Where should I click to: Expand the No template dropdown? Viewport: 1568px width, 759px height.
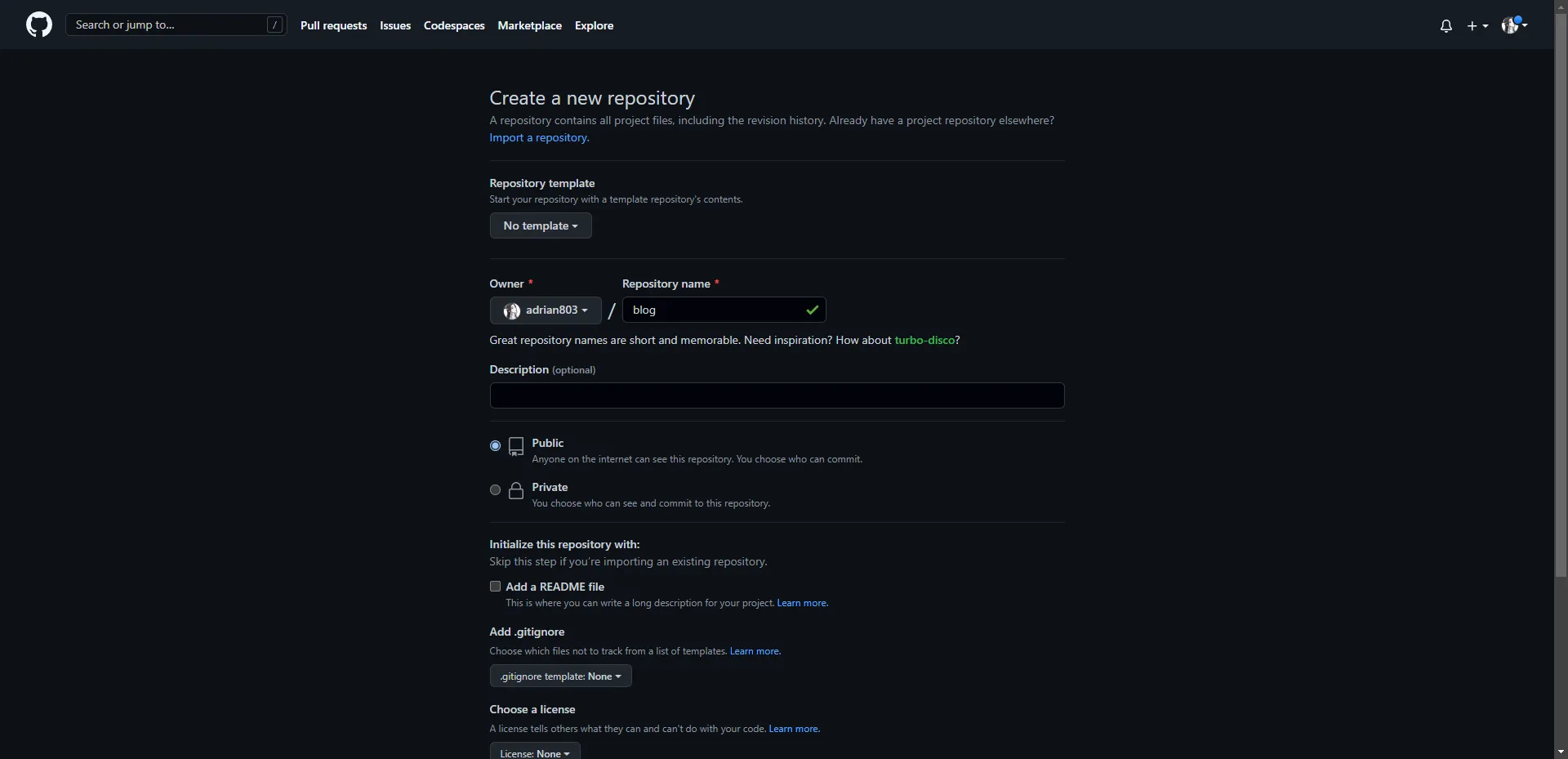point(540,225)
